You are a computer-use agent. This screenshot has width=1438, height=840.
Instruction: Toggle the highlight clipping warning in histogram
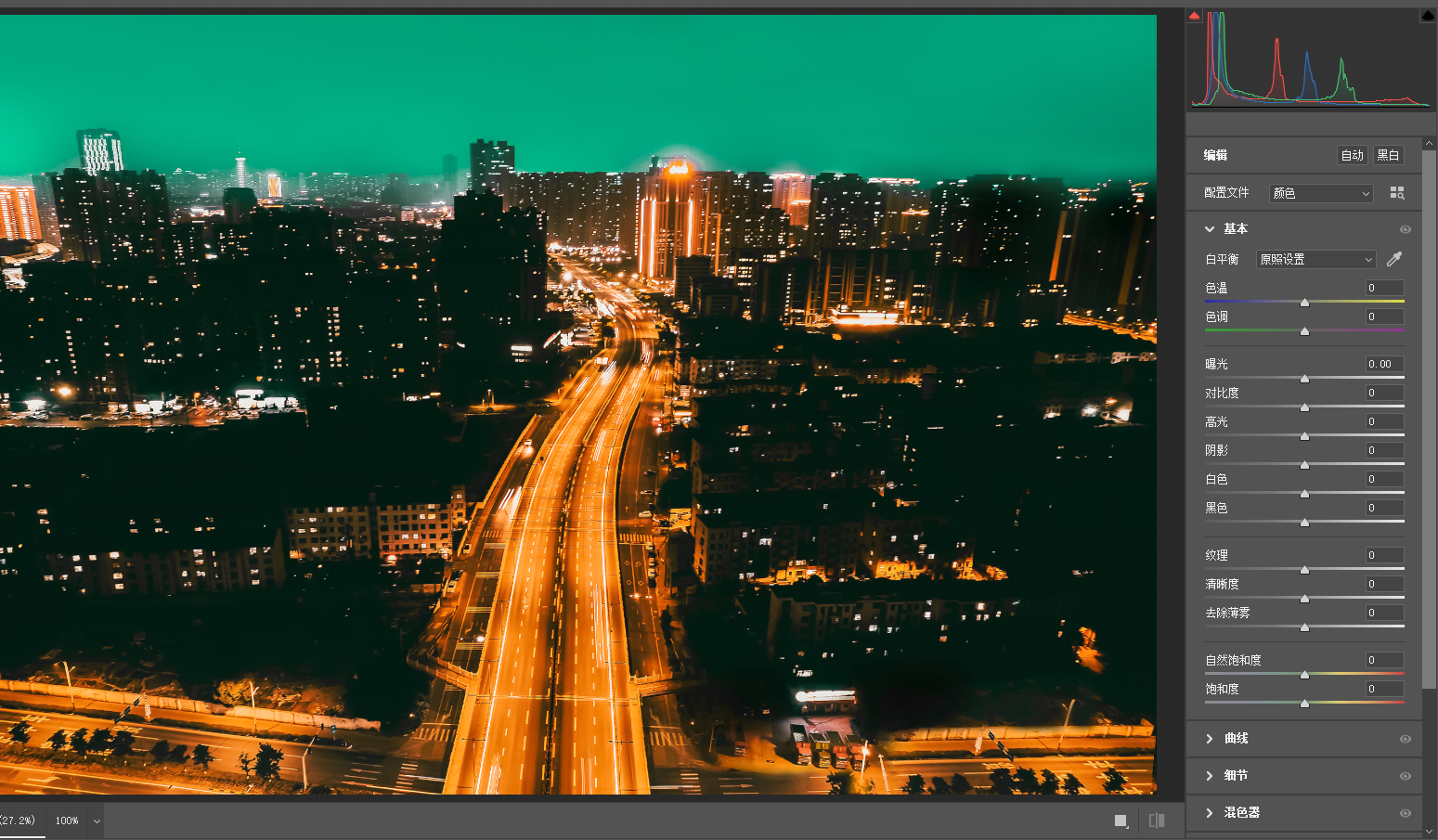[1428, 16]
